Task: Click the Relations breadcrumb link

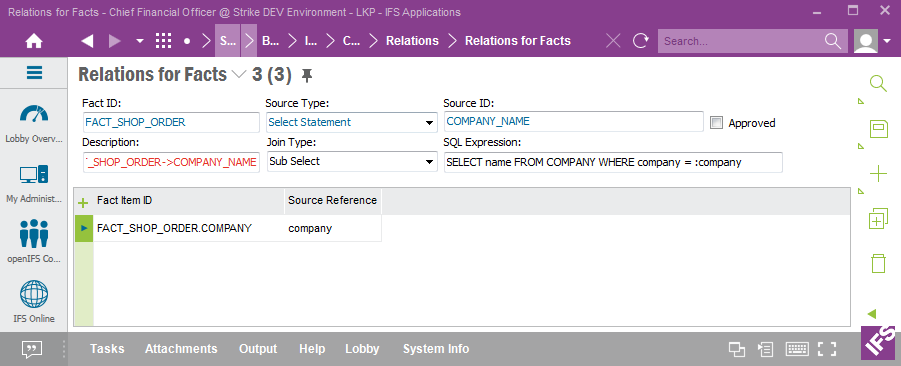Action: coord(412,41)
